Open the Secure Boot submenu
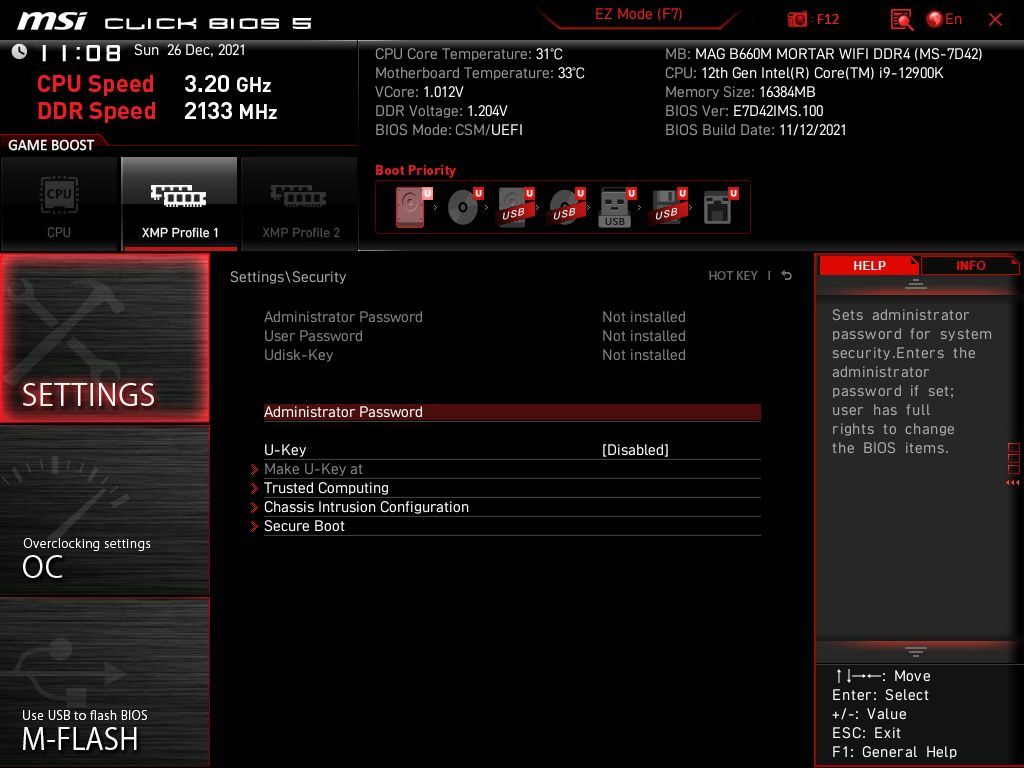Image resolution: width=1024 pixels, height=768 pixels. pyautogui.click(x=304, y=526)
